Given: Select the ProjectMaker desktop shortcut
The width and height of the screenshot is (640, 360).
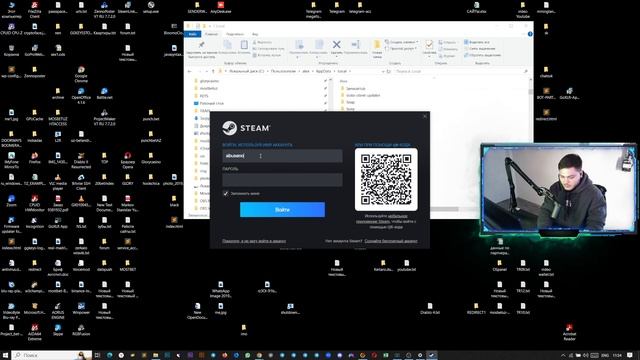Looking at the screenshot, I should click(104, 117).
